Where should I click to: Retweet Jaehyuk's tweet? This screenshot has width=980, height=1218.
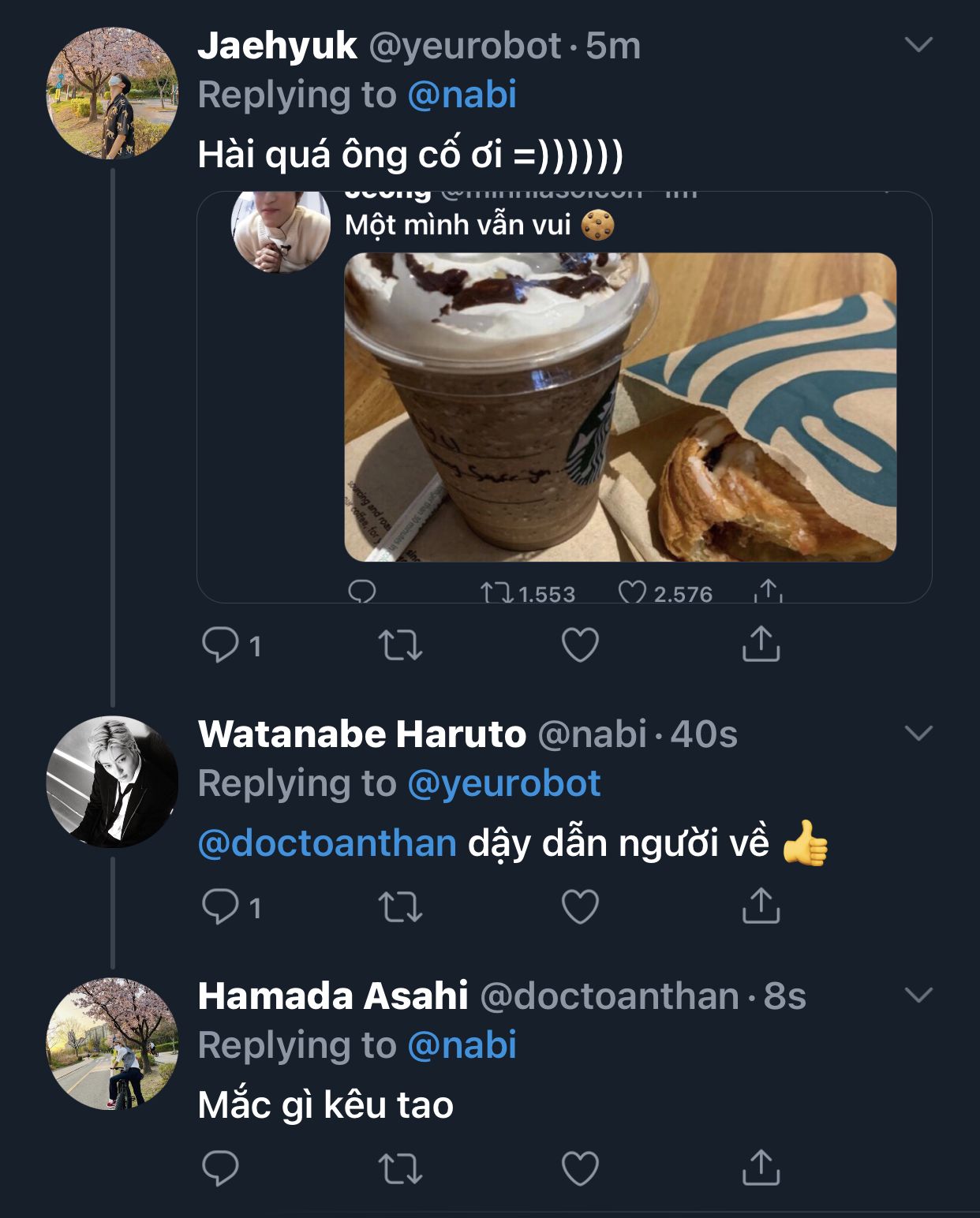401,644
